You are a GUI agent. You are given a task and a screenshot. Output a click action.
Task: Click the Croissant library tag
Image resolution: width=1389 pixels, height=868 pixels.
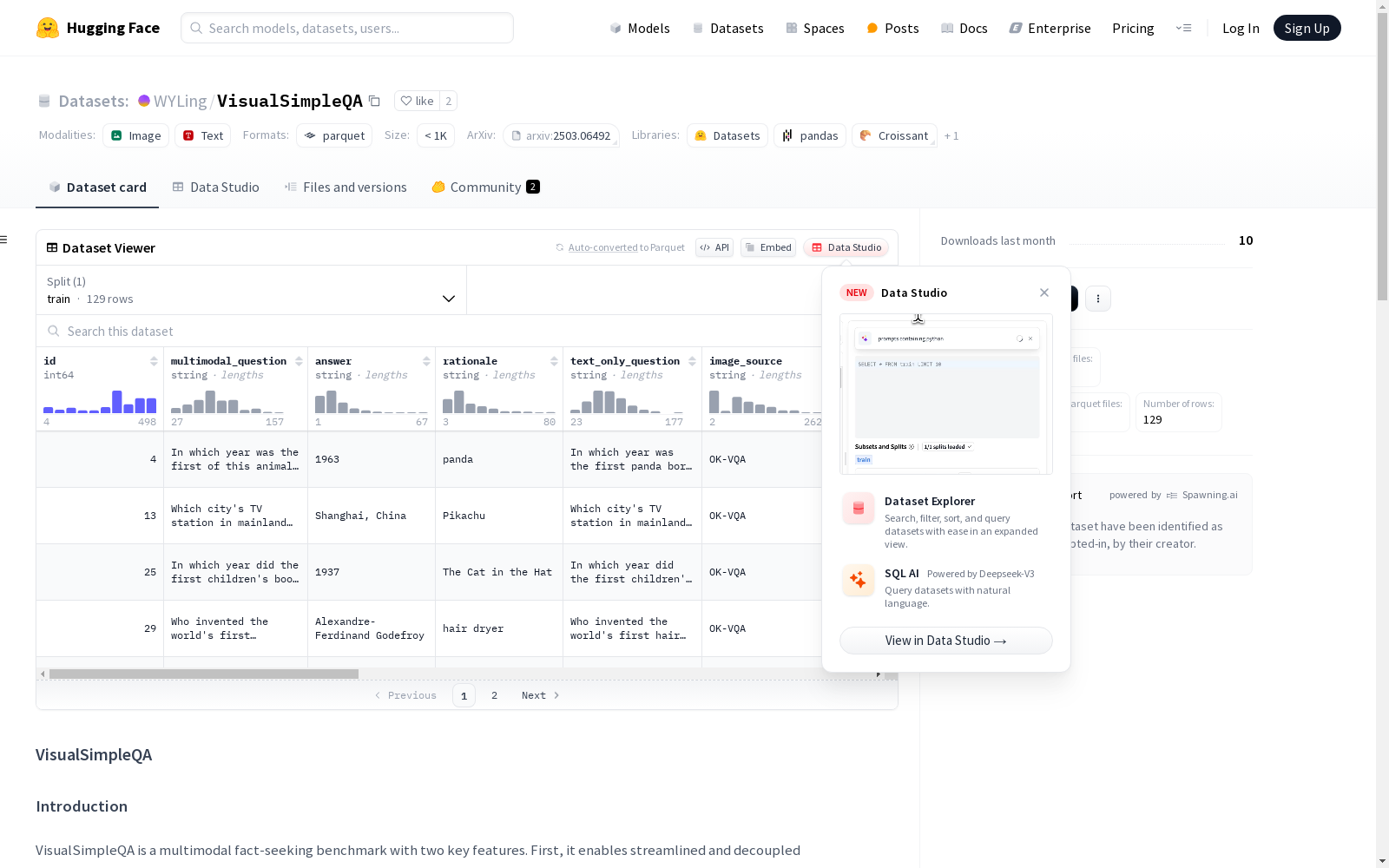pos(894,135)
